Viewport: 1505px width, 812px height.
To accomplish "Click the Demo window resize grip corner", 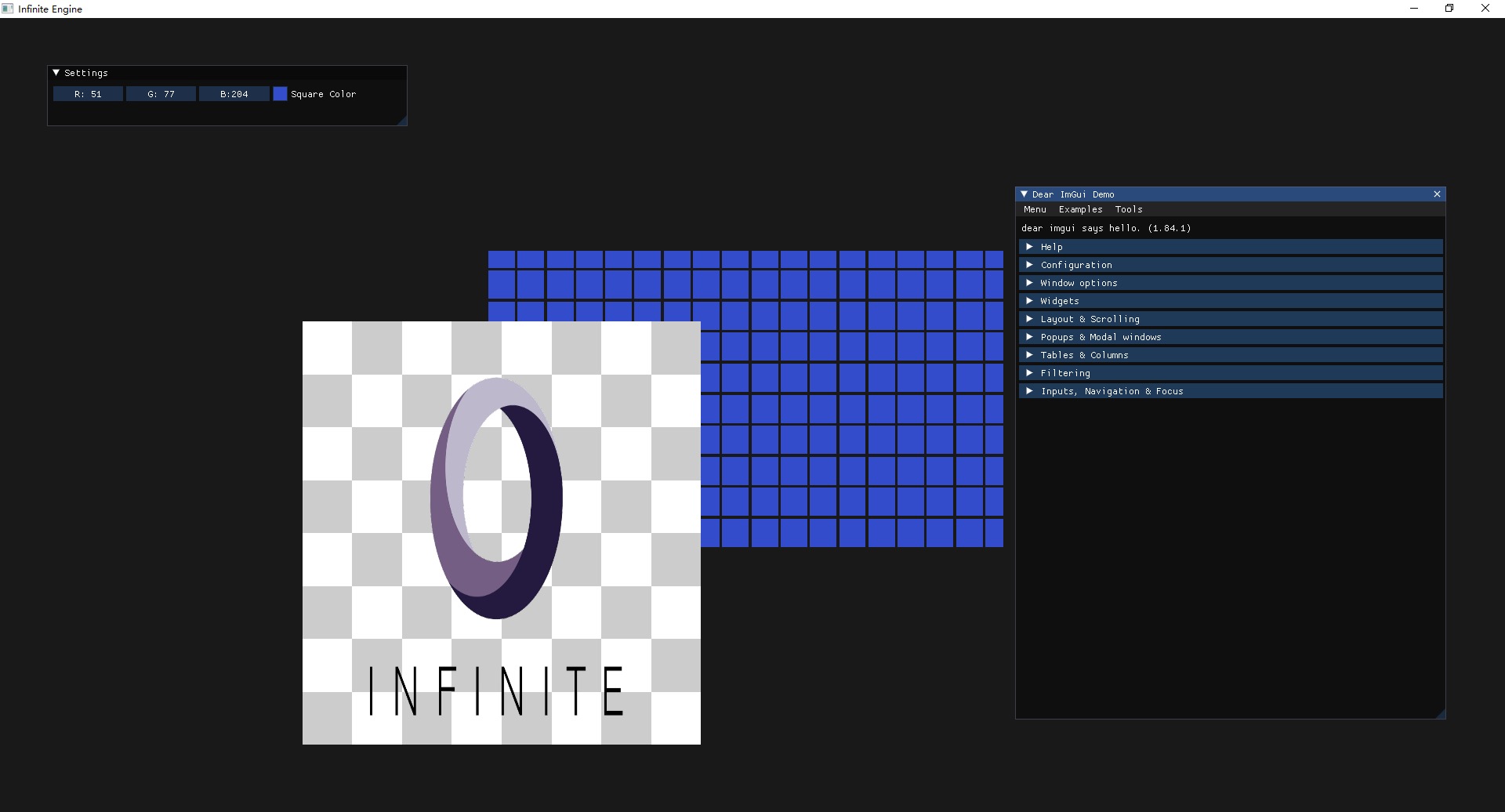I will click(1440, 713).
